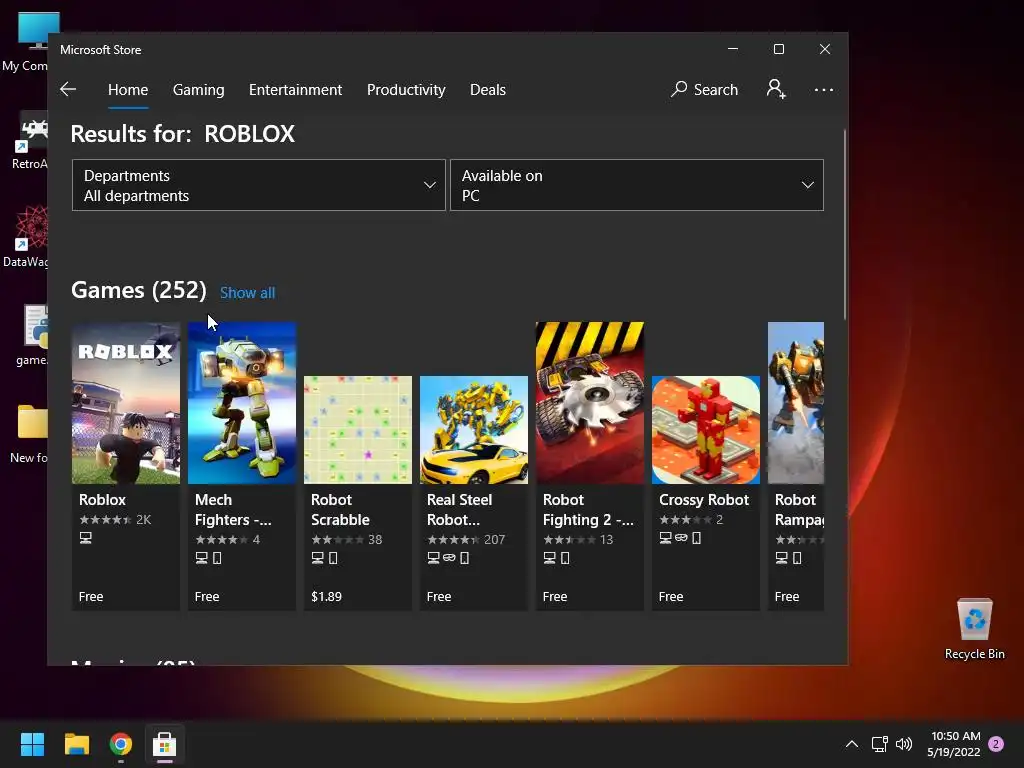
Task: Click the Free label under Roblox
Action: (91, 596)
